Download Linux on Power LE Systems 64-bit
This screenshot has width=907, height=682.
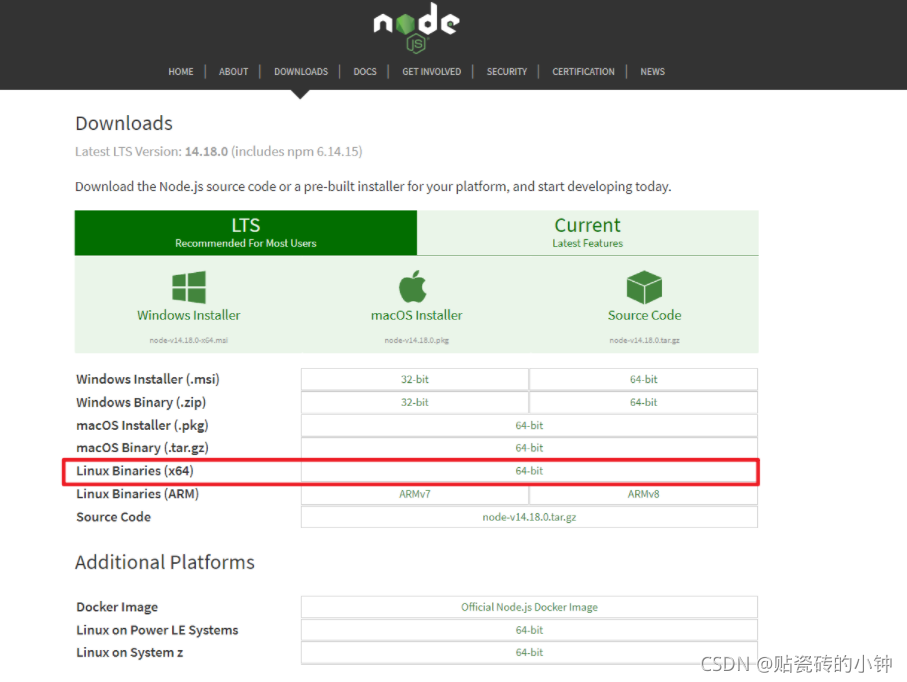click(x=529, y=630)
